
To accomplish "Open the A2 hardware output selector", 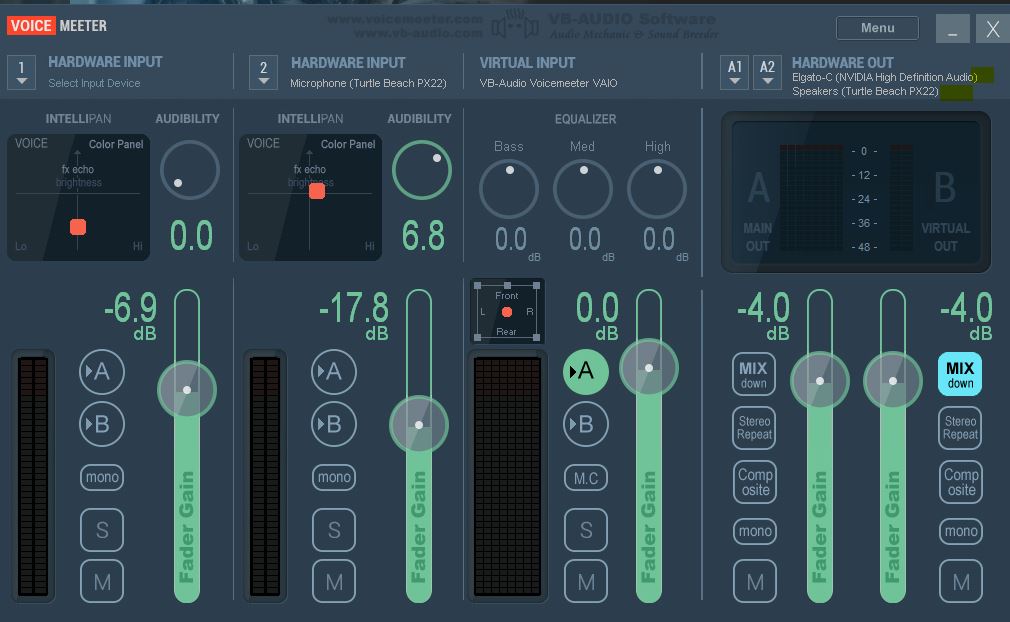I will click(767, 72).
